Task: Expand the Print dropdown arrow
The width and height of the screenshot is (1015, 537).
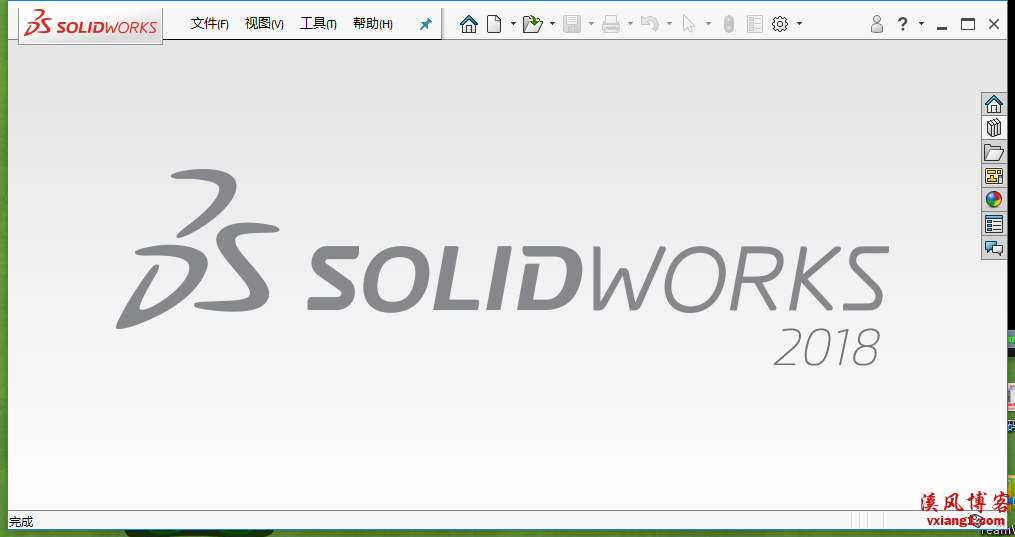Action: pyautogui.click(x=630, y=24)
